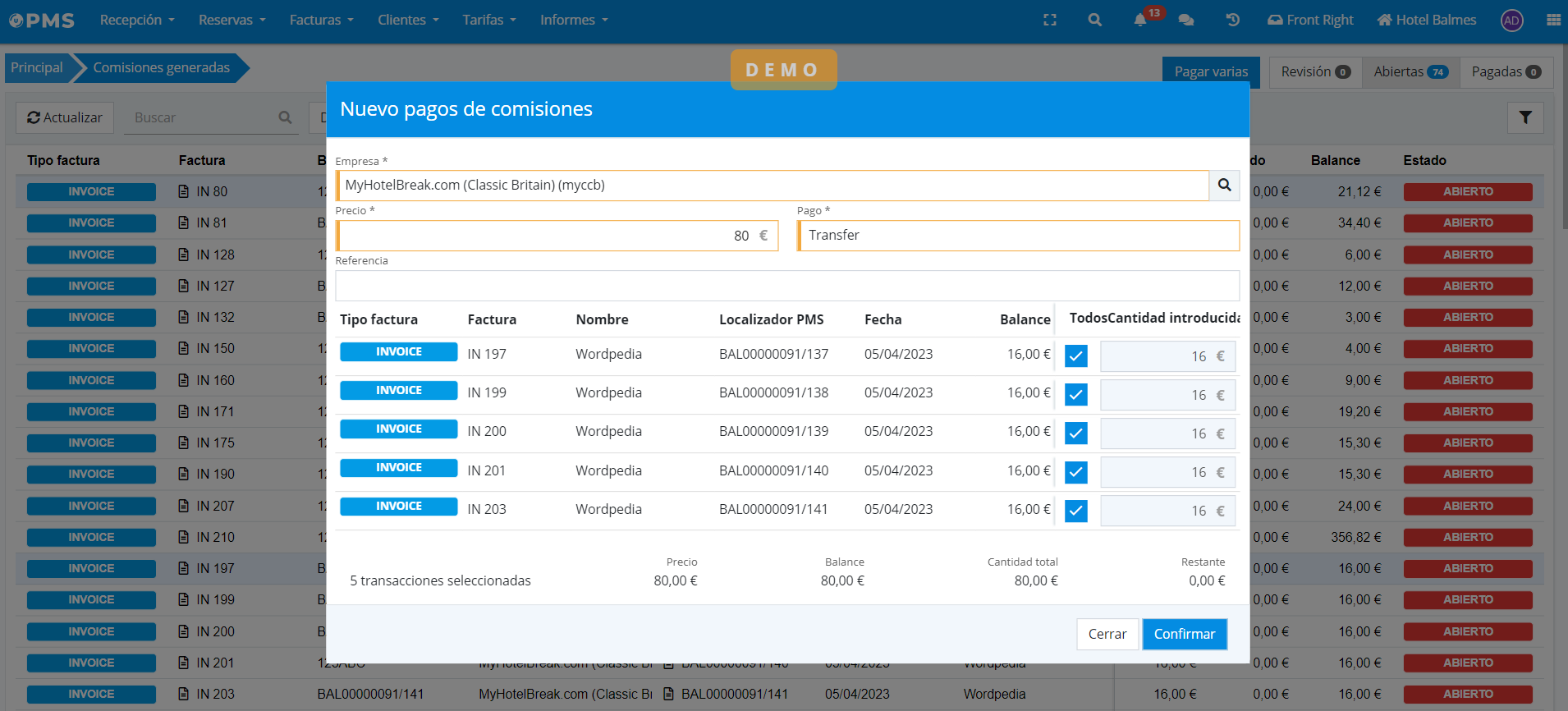Image resolution: width=1568 pixels, height=711 pixels.
Task: Open the Pago method Transfer dropdown
Action: (1018, 236)
